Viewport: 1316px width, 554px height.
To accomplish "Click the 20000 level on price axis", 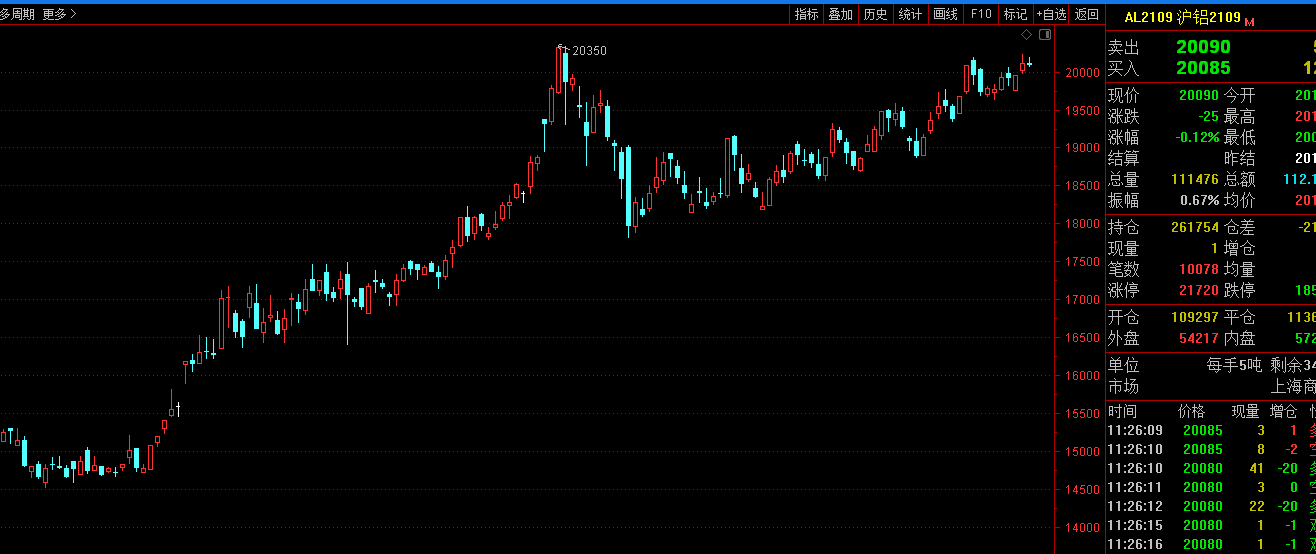I will pyautogui.click(x=1083, y=73).
